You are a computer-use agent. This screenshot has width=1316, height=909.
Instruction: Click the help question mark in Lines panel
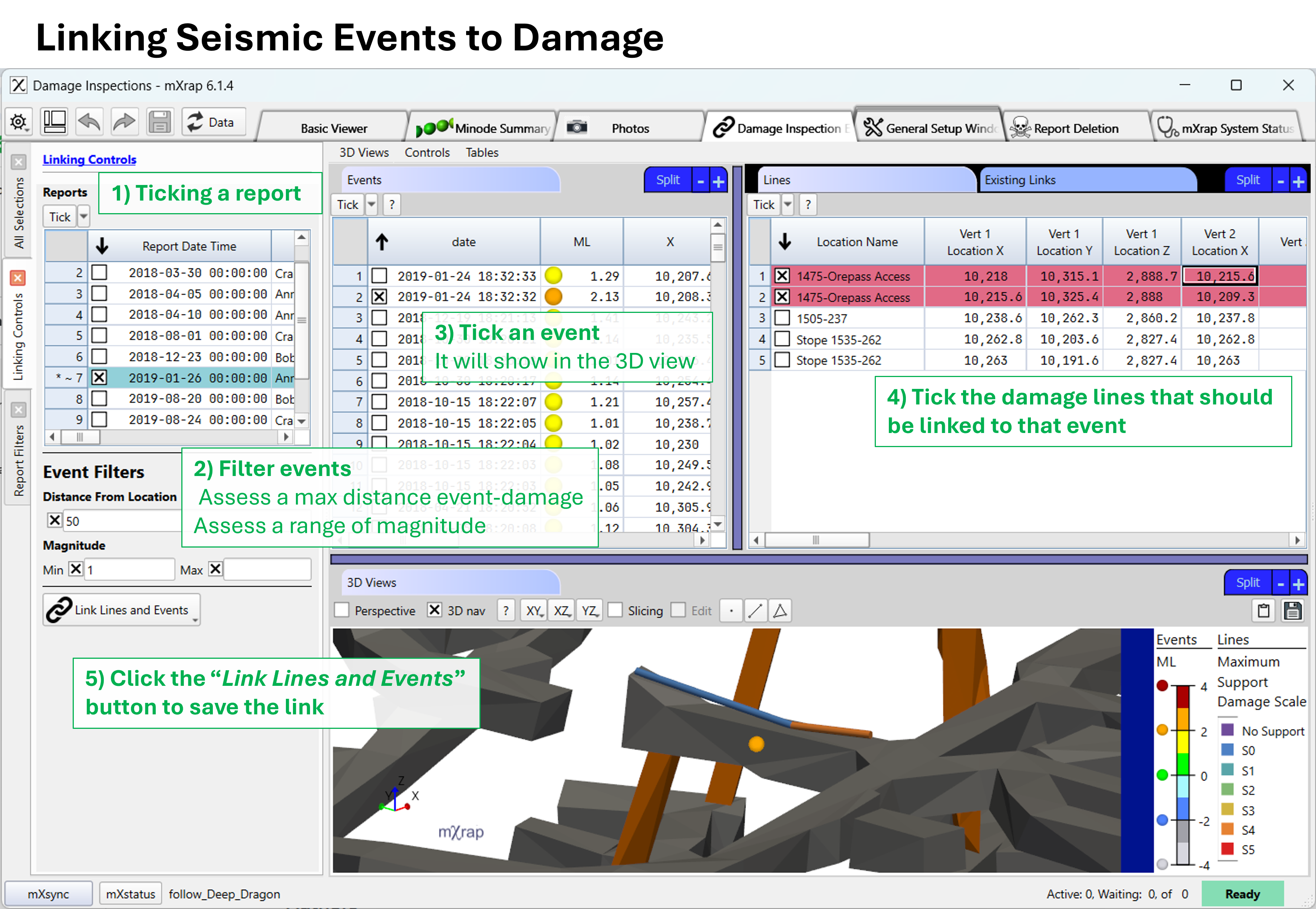tap(808, 205)
